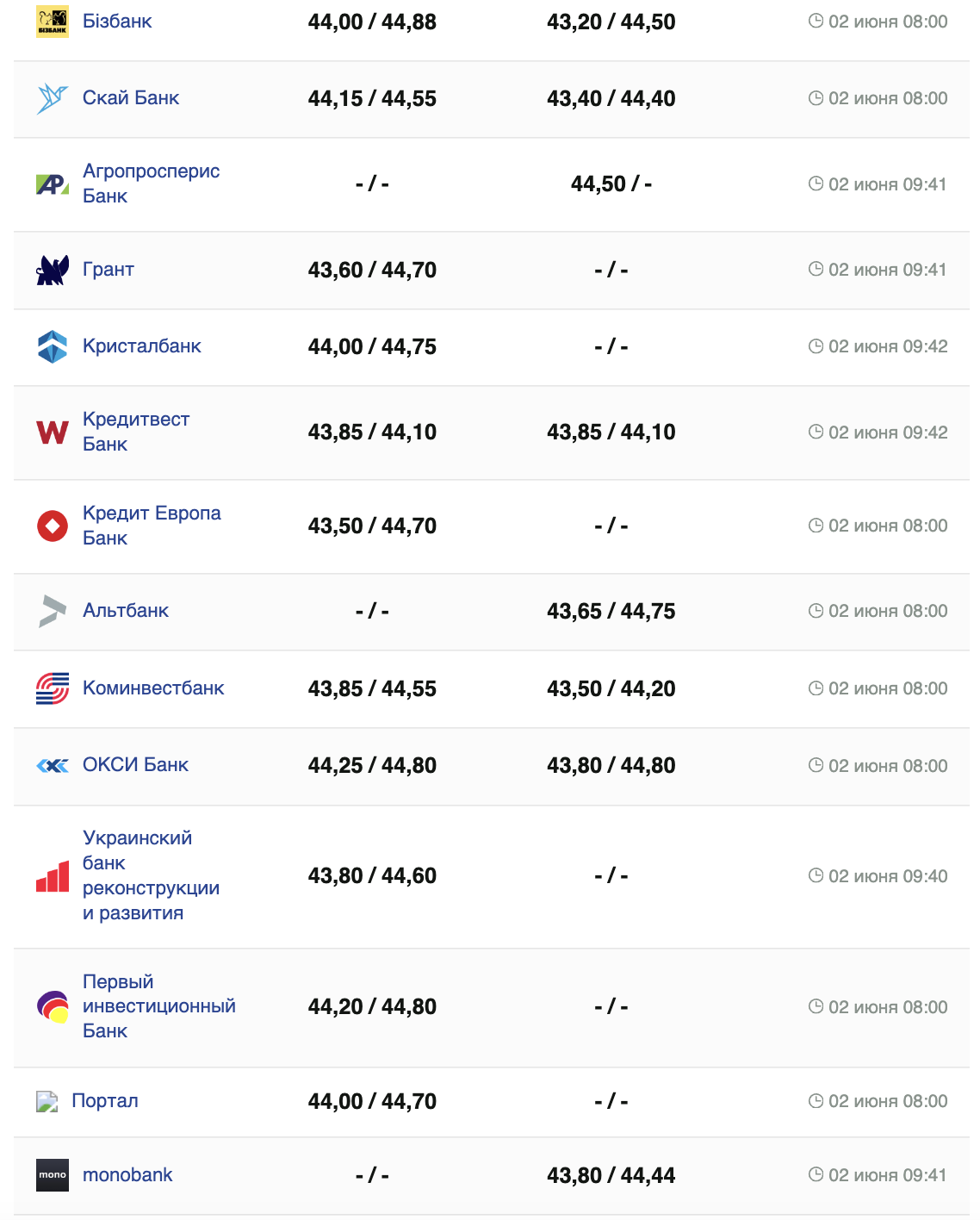Open the Кристалбанк bank link

click(142, 346)
